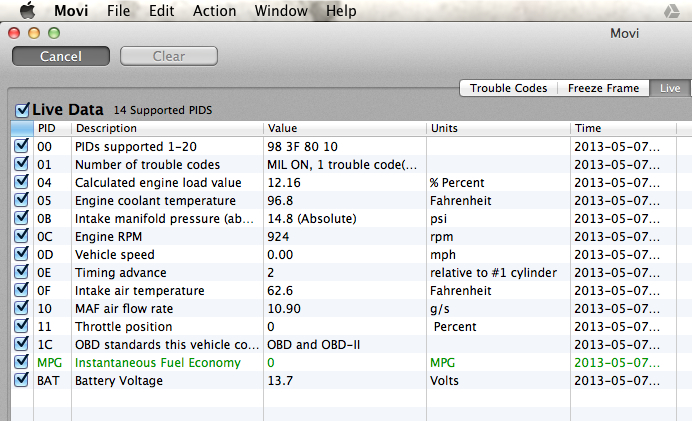Open the Apple menu
692x421 pixels.
(x=27, y=11)
